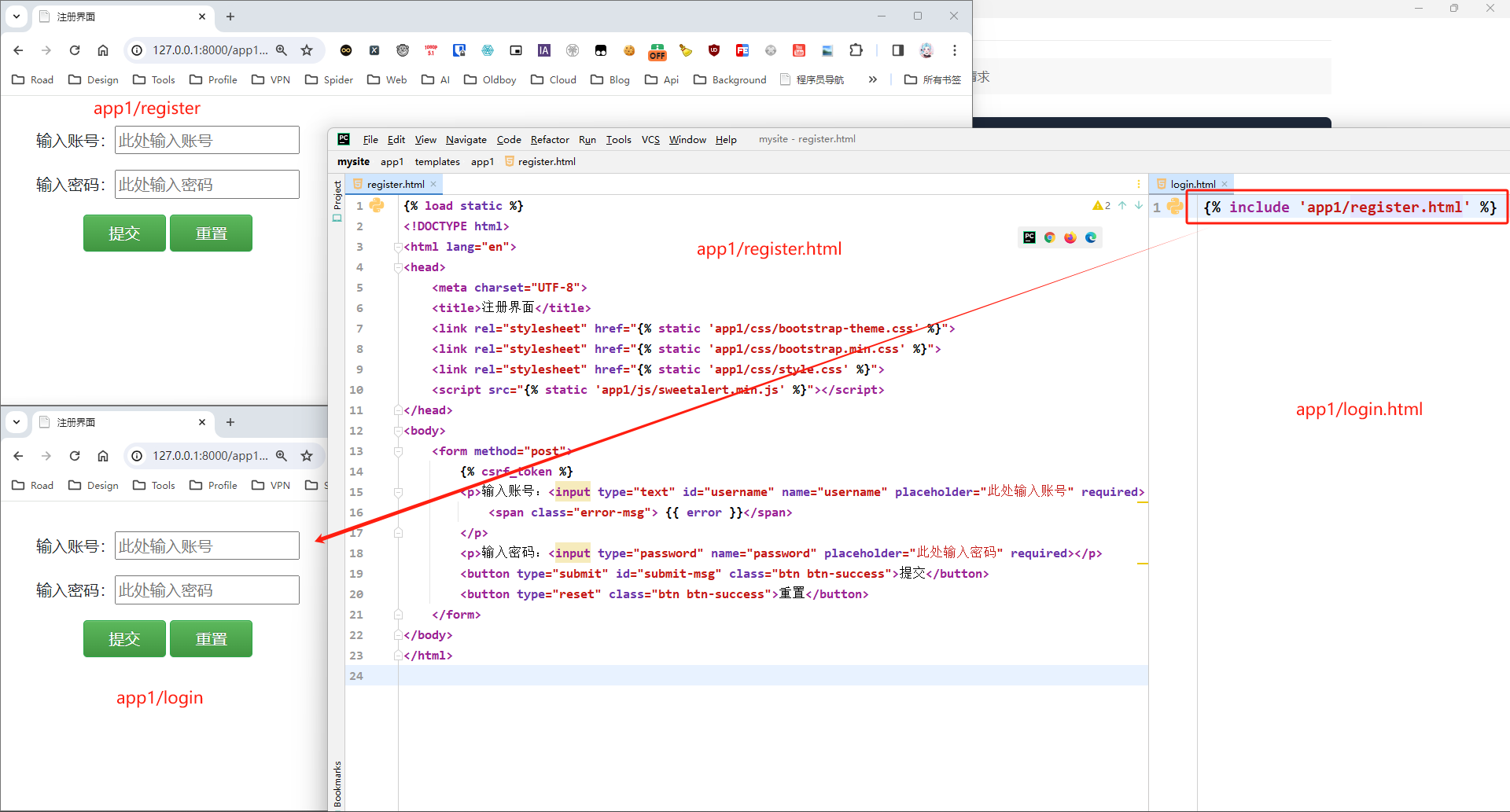Open Road bookmark folder in top browser

[x=33, y=79]
